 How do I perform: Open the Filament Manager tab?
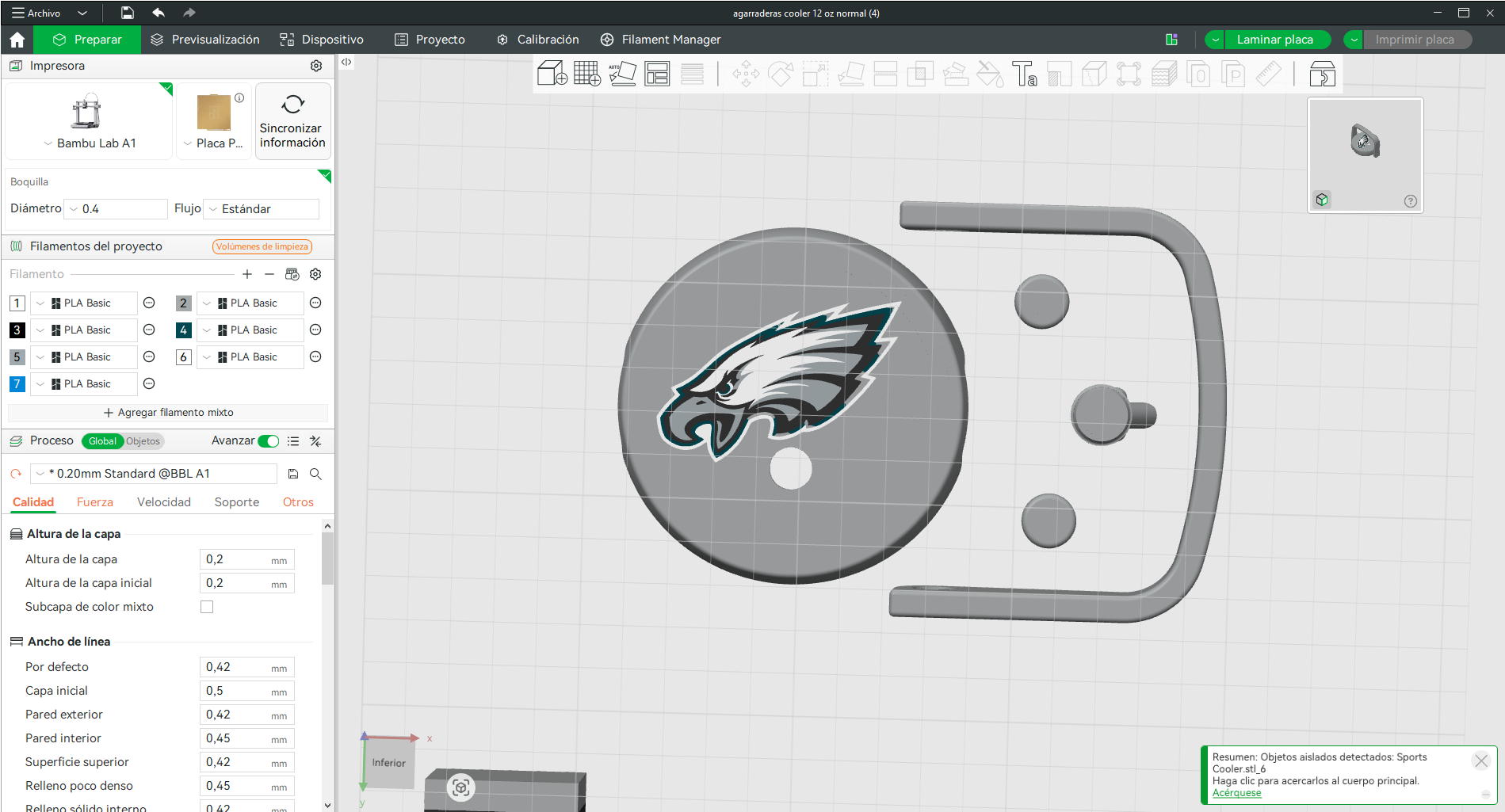point(661,40)
